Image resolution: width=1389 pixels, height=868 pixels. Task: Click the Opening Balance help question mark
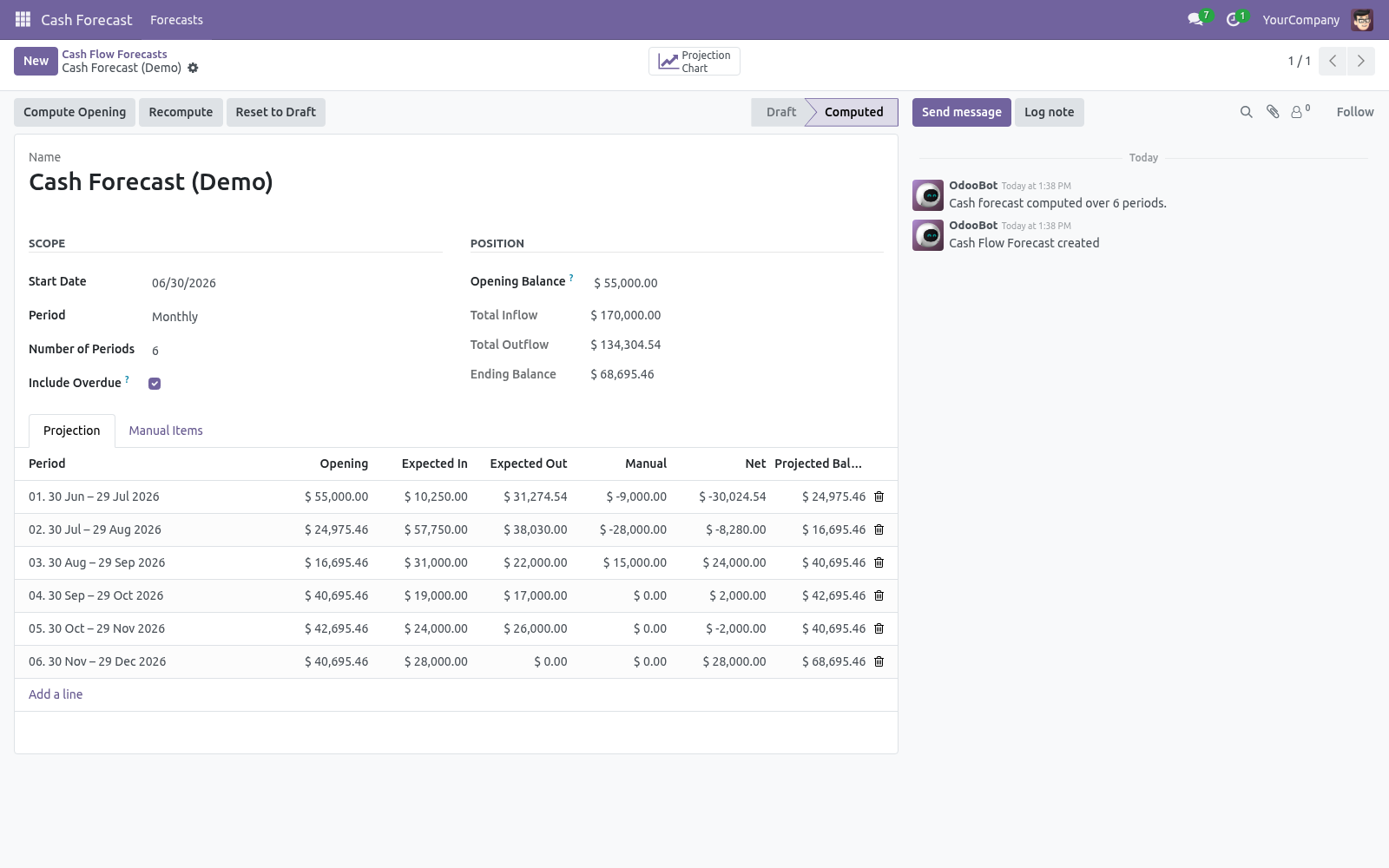571,278
